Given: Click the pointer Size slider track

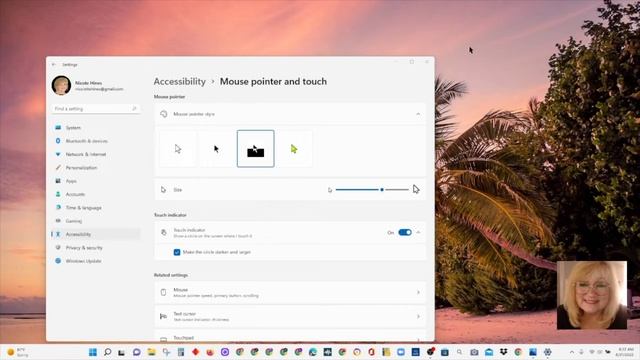Looking at the screenshot, I should click(372, 190).
